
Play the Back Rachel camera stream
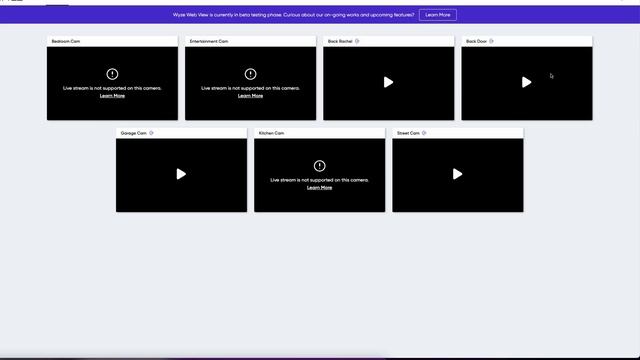click(x=388, y=82)
